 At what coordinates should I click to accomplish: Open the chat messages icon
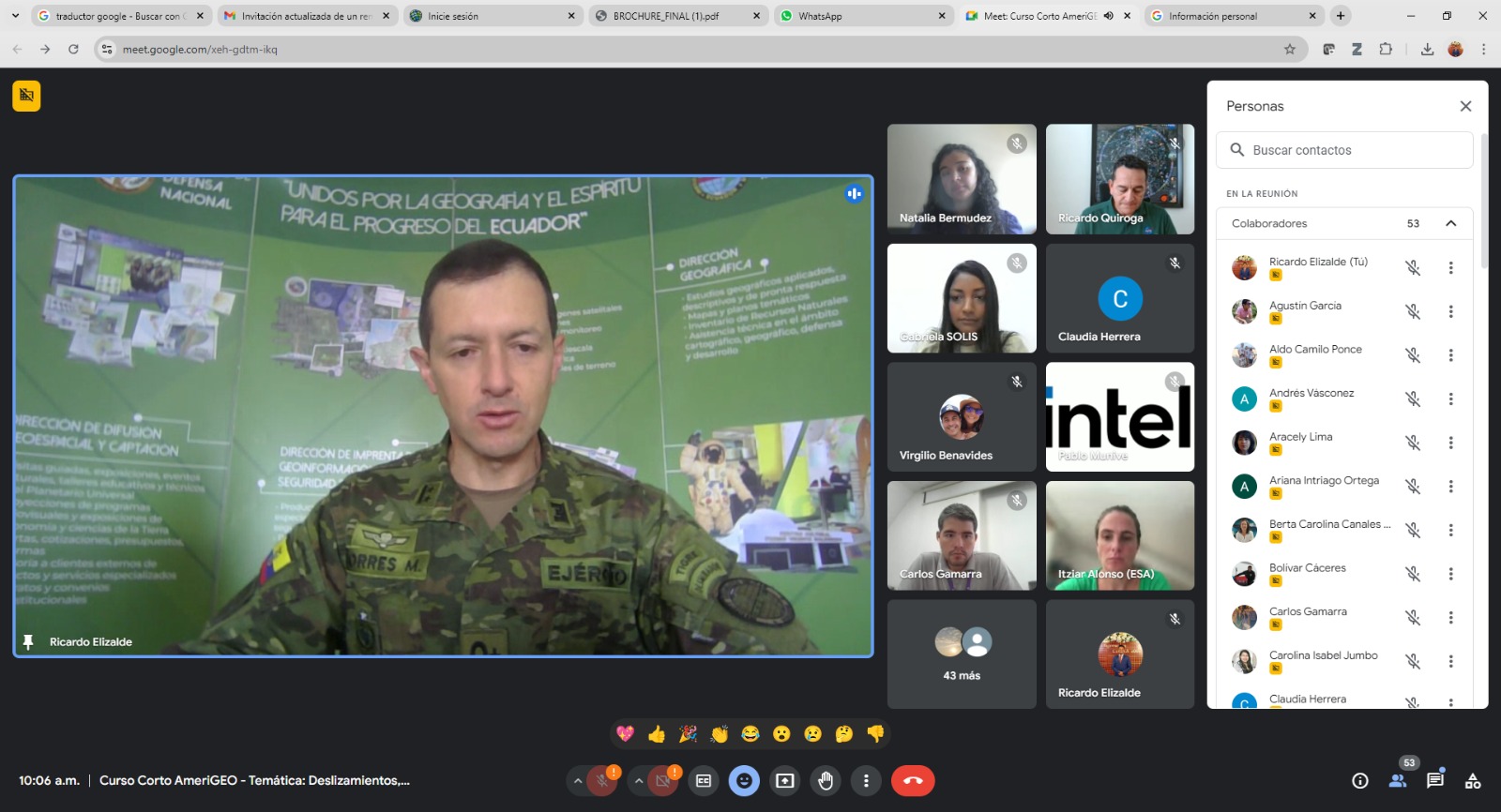click(1434, 780)
